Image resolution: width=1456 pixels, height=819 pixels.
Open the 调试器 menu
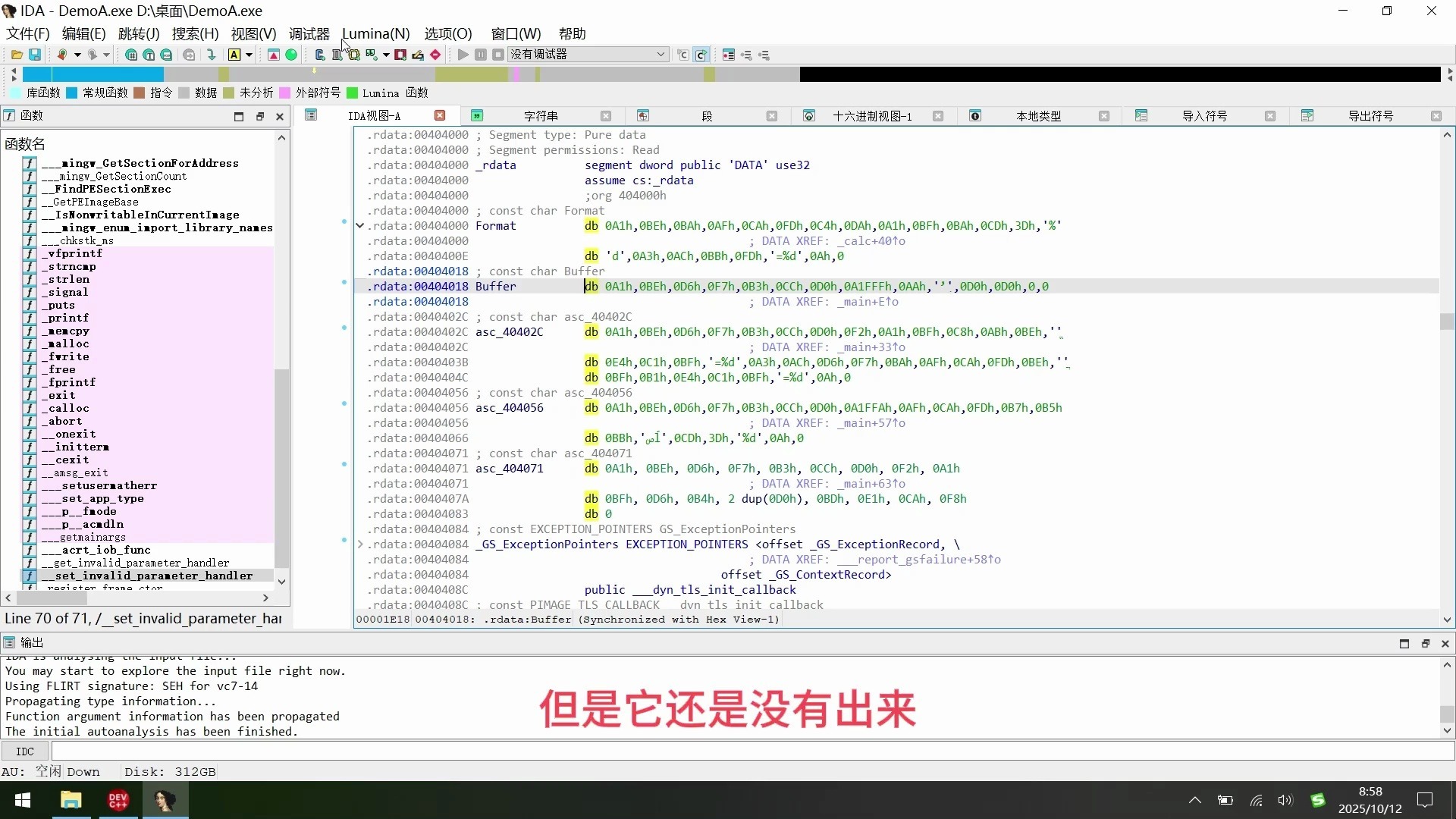309,33
